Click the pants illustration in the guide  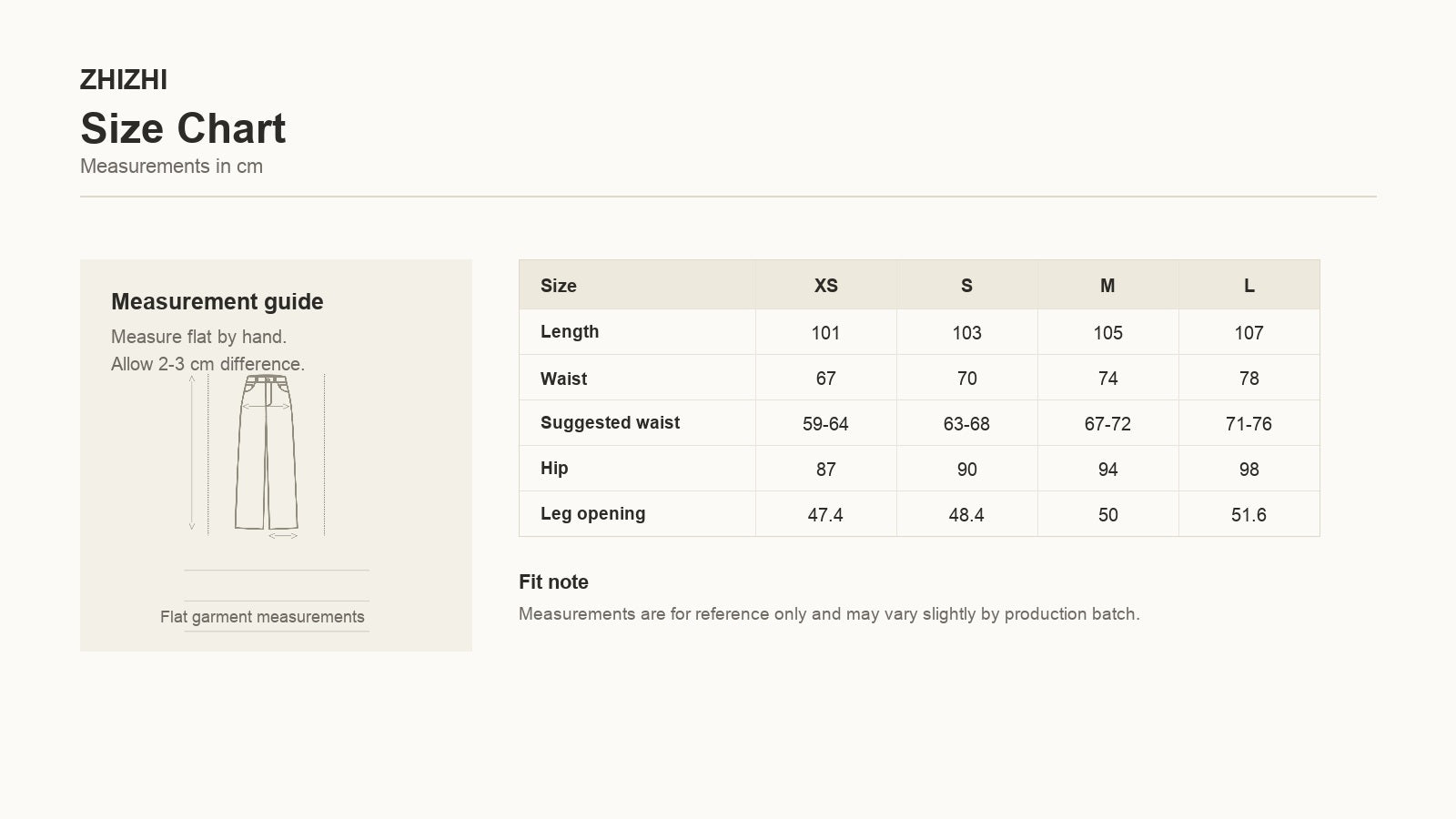tap(267, 452)
